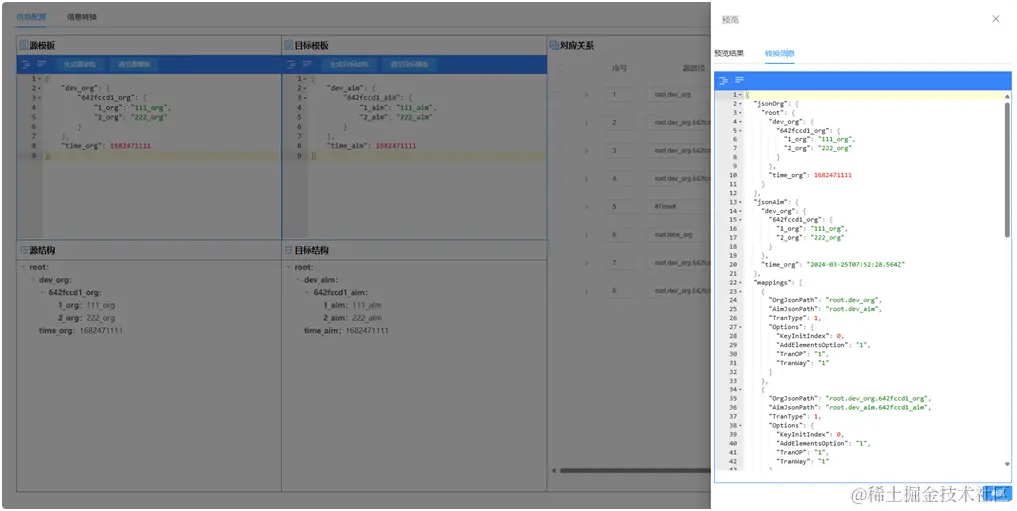1017x511 pixels.
Task: Tick the checkbox for mapping row 1
Action: (559, 95)
